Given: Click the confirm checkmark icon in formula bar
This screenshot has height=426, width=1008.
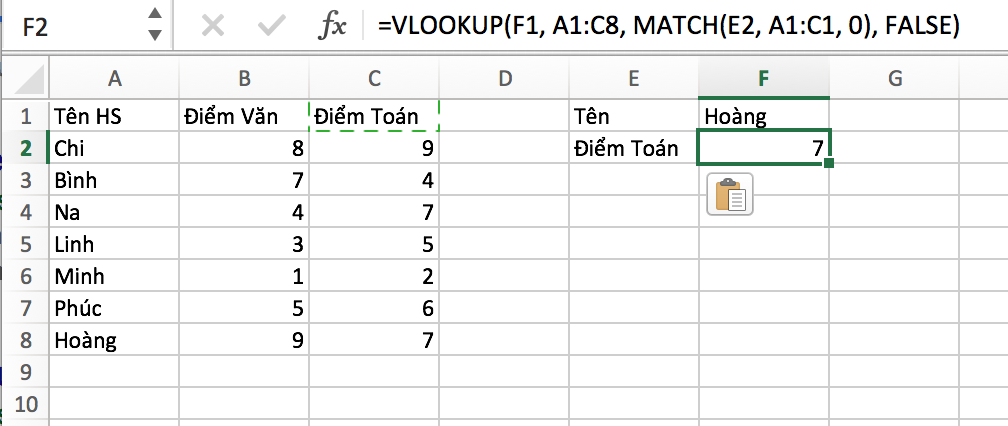Looking at the screenshot, I should (271, 26).
